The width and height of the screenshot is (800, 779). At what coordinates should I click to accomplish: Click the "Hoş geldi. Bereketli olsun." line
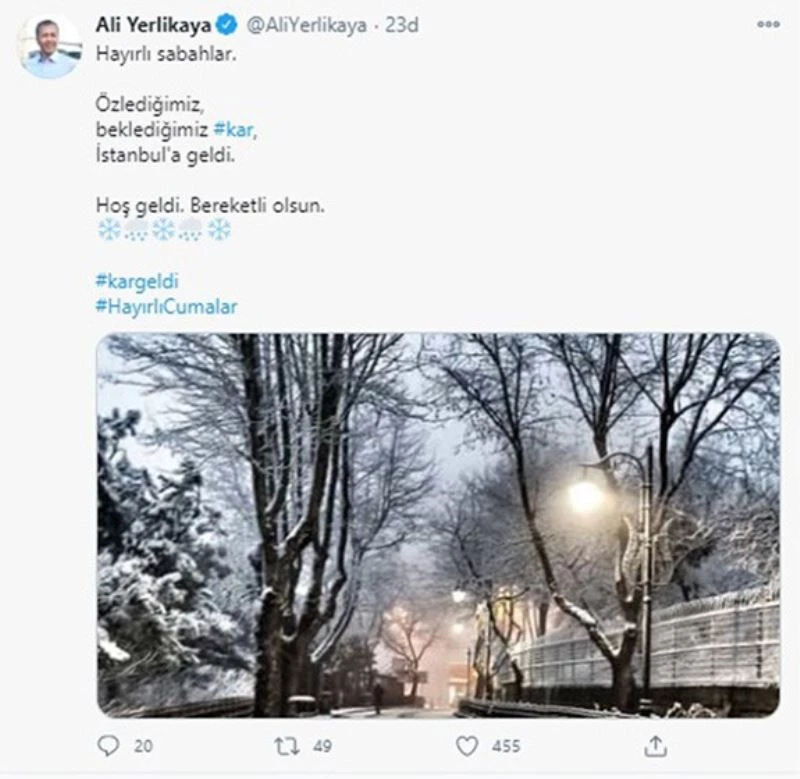click(x=210, y=205)
